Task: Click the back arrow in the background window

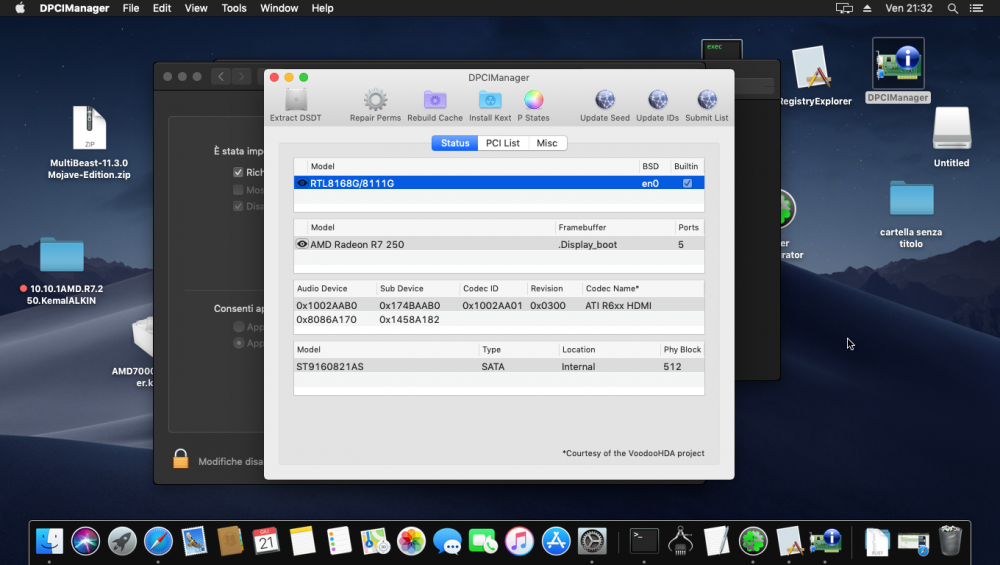Action: [221, 77]
